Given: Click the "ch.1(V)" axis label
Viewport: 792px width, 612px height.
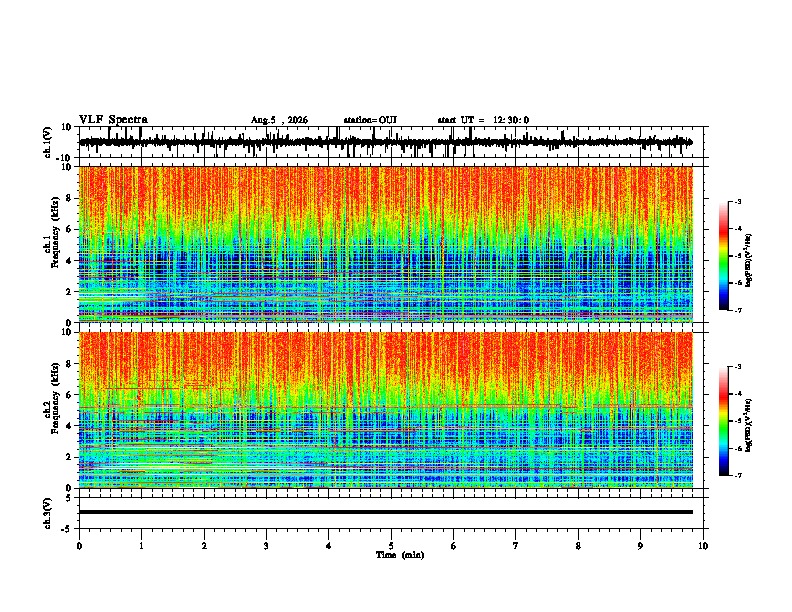Looking at the screenshot, I should tap(48, 142).
